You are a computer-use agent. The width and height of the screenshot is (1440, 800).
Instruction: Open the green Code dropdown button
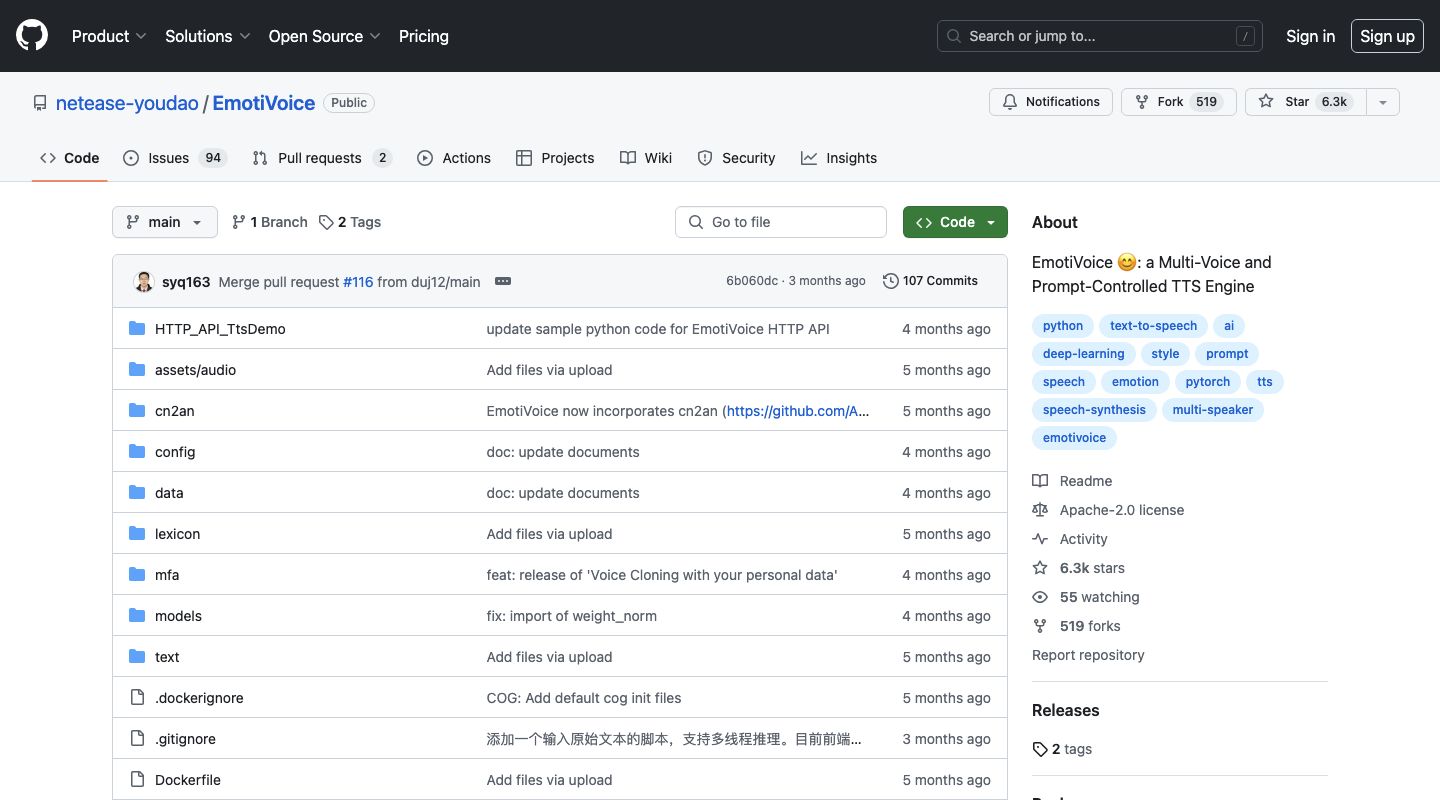click(955, 222)
